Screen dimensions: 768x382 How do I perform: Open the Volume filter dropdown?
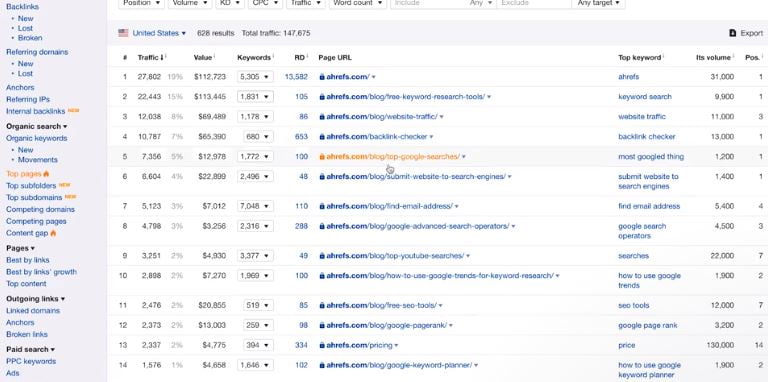click(x=190, y=3)
